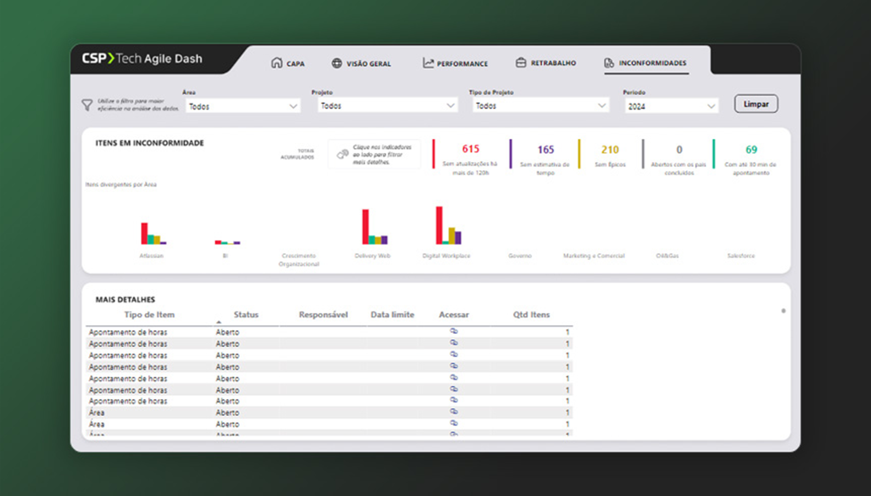This screenshot has width=871, height=496.
Task: Click the link icon in first table row
Action: click(x=453, y=330)
